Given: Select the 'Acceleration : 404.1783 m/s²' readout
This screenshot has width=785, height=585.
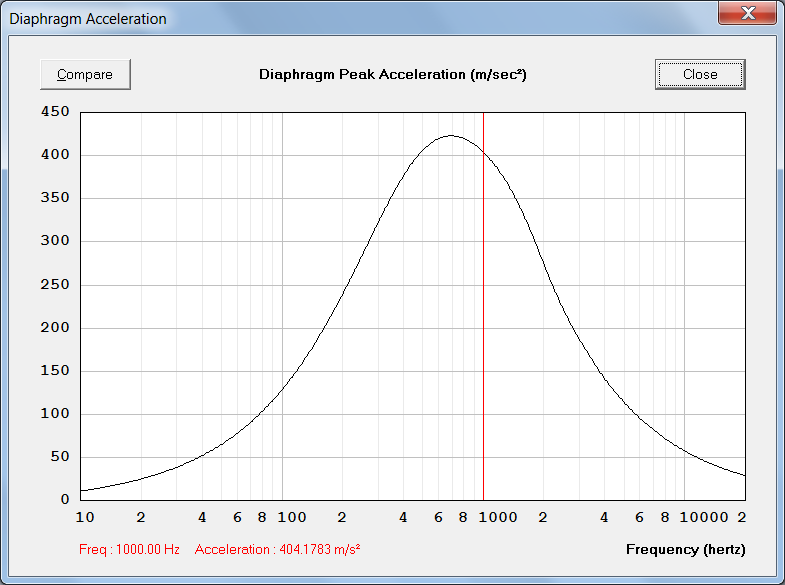Looking at the screenshot, I should 277,549.
